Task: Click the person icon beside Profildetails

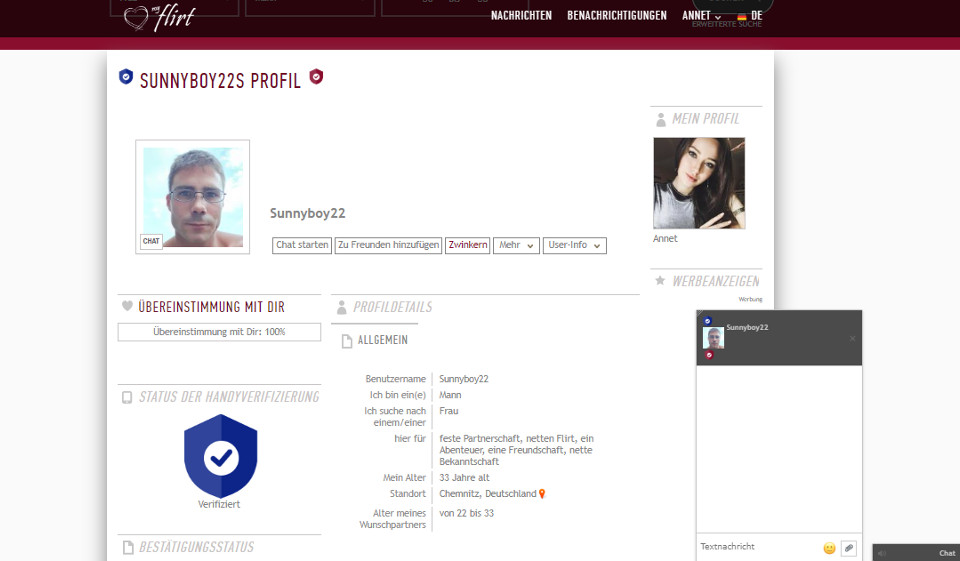Action: 342,307
